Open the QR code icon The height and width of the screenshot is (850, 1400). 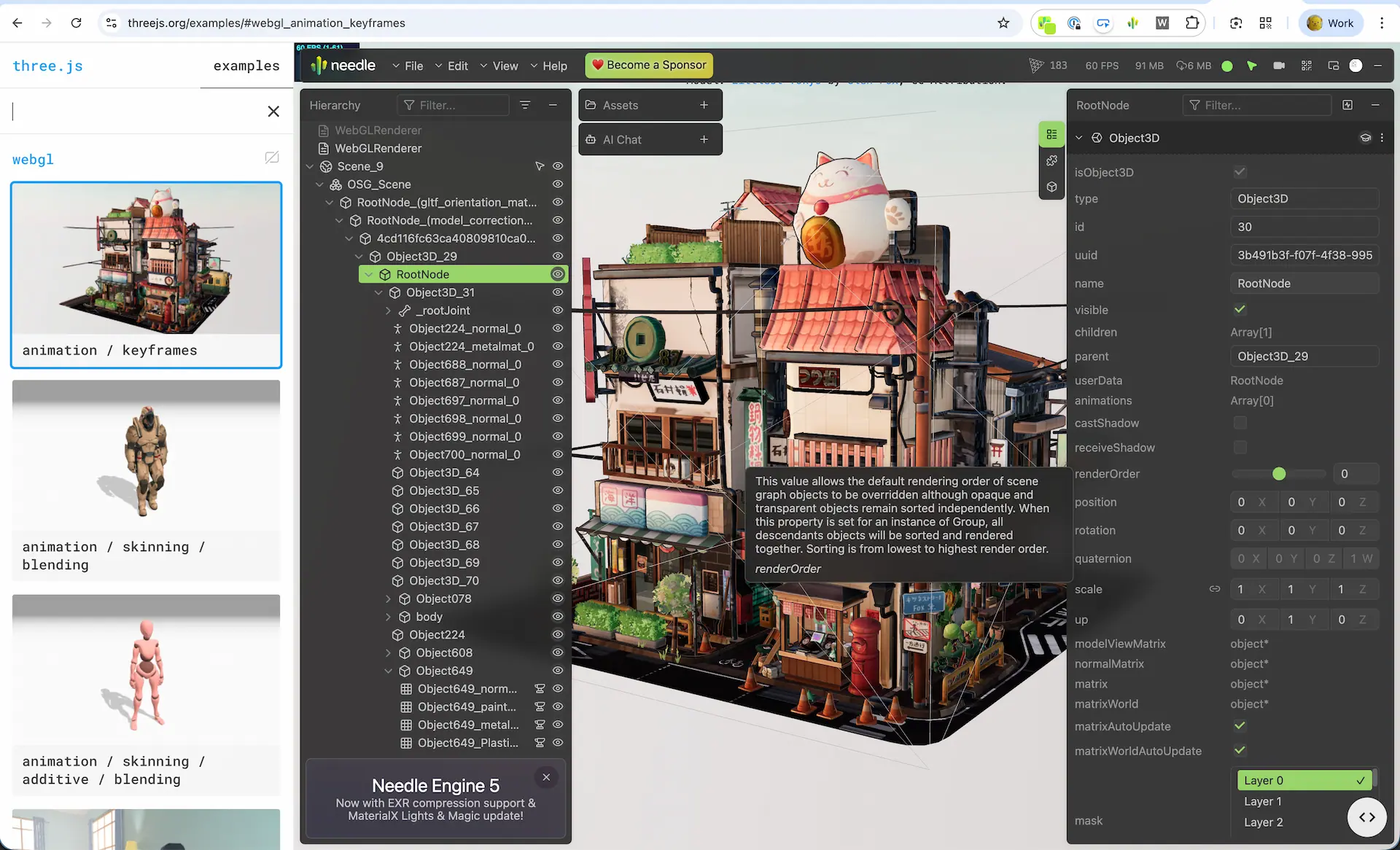pyautogui.click(x=1307, y=66)
